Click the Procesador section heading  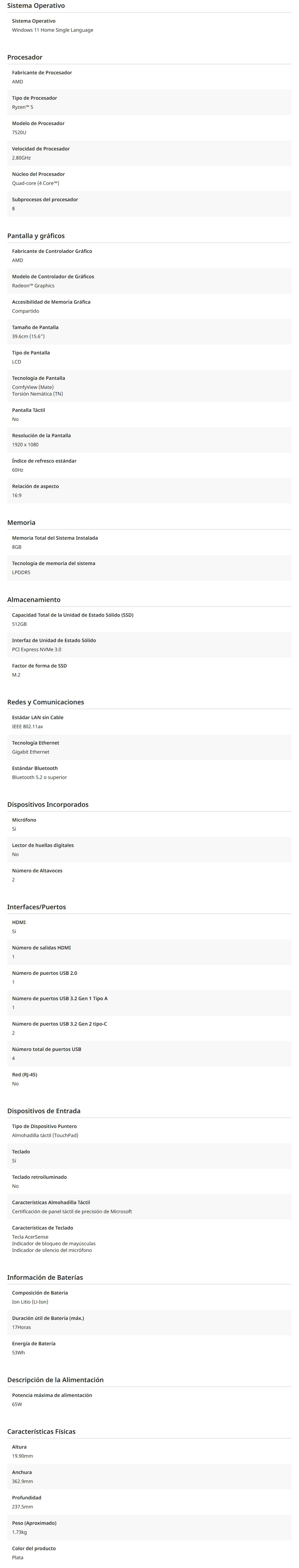pyautogui.click(x=25, y=57)
